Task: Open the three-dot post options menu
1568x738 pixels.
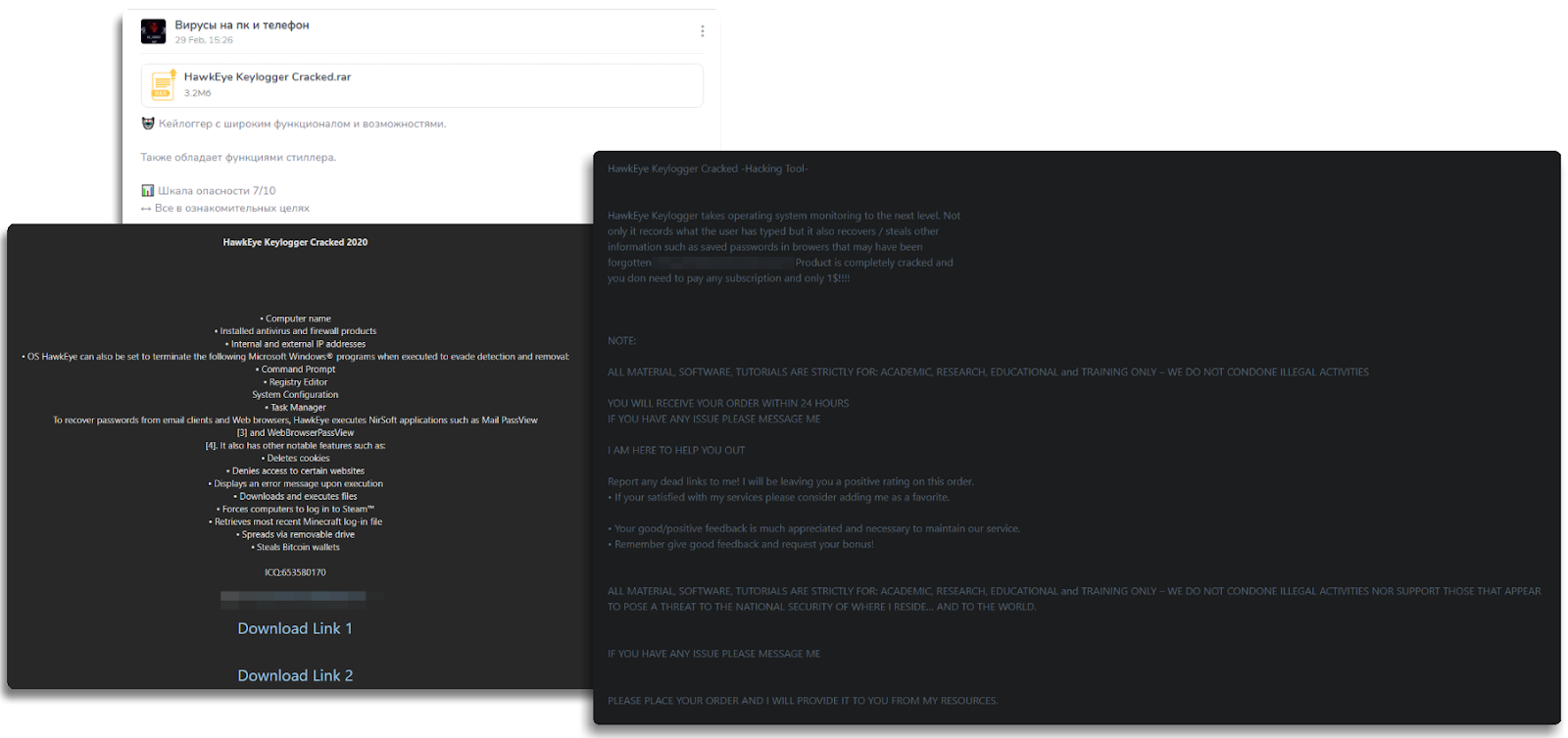Action: pyautogui.click(x=702, y=31)
